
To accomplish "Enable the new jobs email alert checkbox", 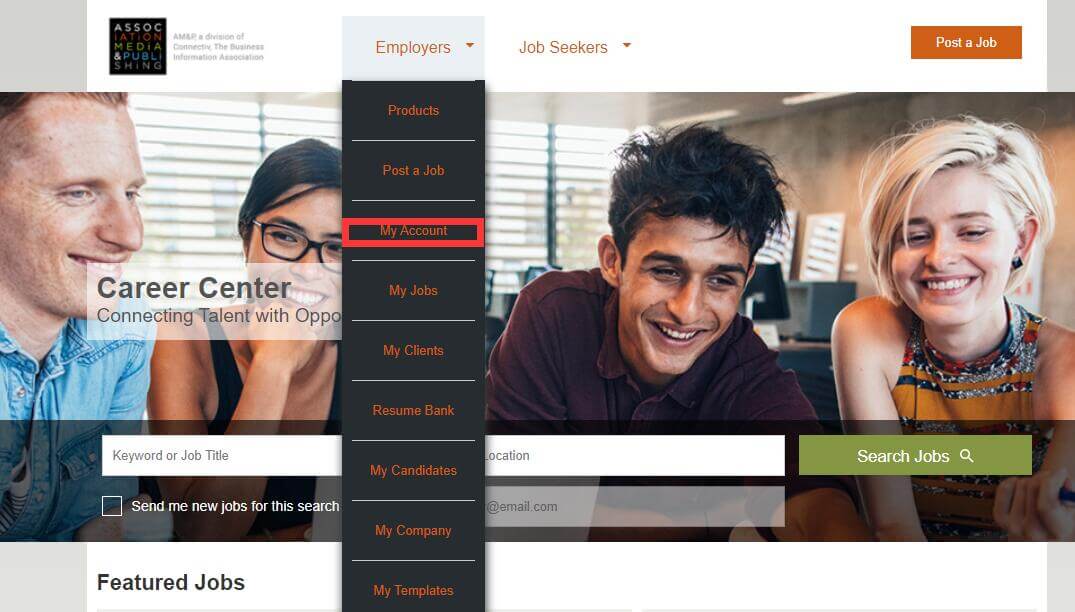I will (x=112, y=506).
